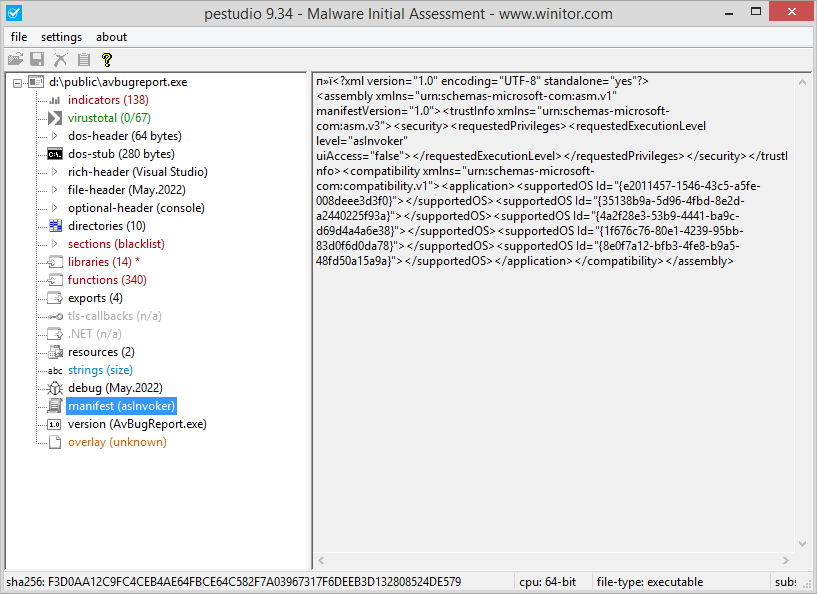Click the libraries icon

tap(55, 262)
